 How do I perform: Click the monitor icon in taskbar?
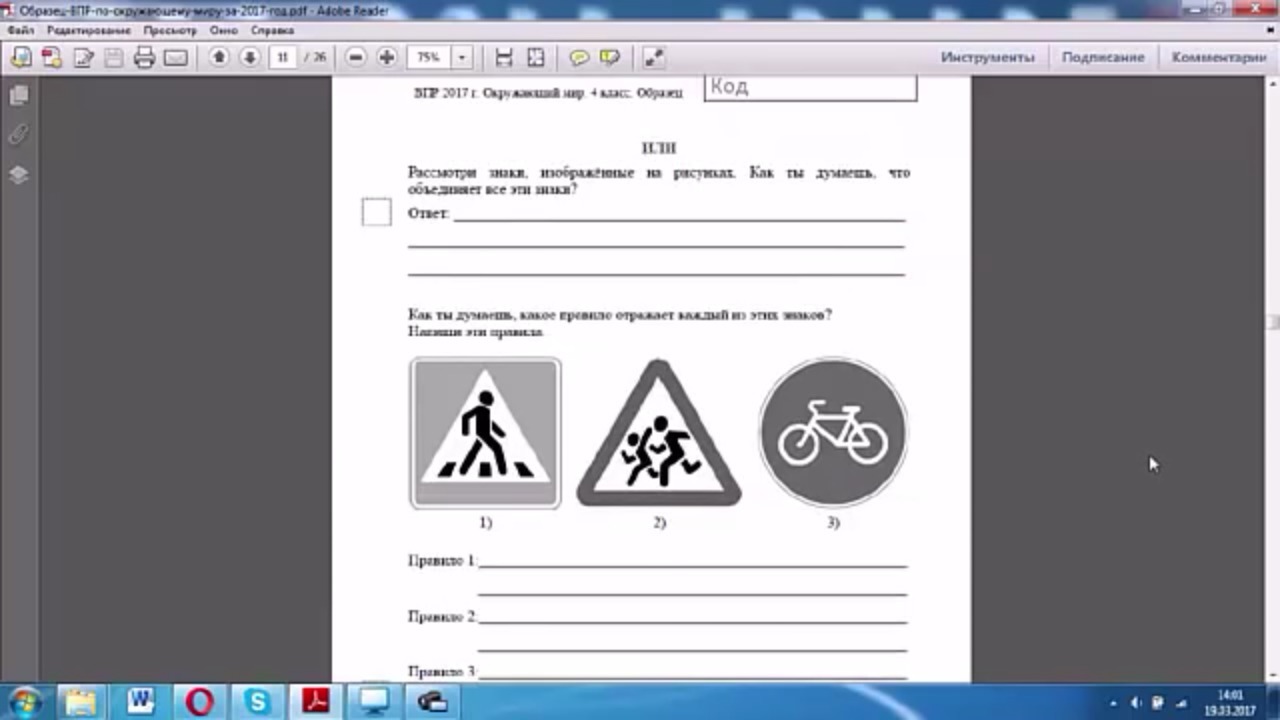click(x=374, y=701)
